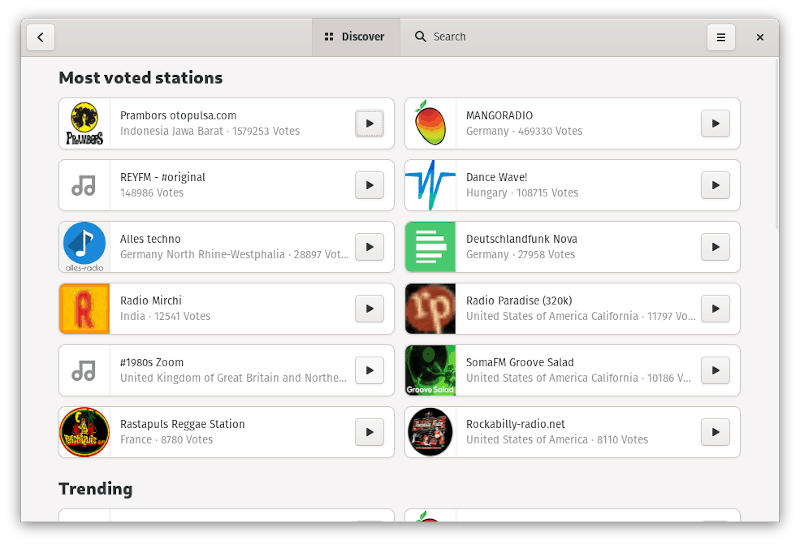
Task: Click the Germany · 27958 Votes subtitle
Action: 520,255
